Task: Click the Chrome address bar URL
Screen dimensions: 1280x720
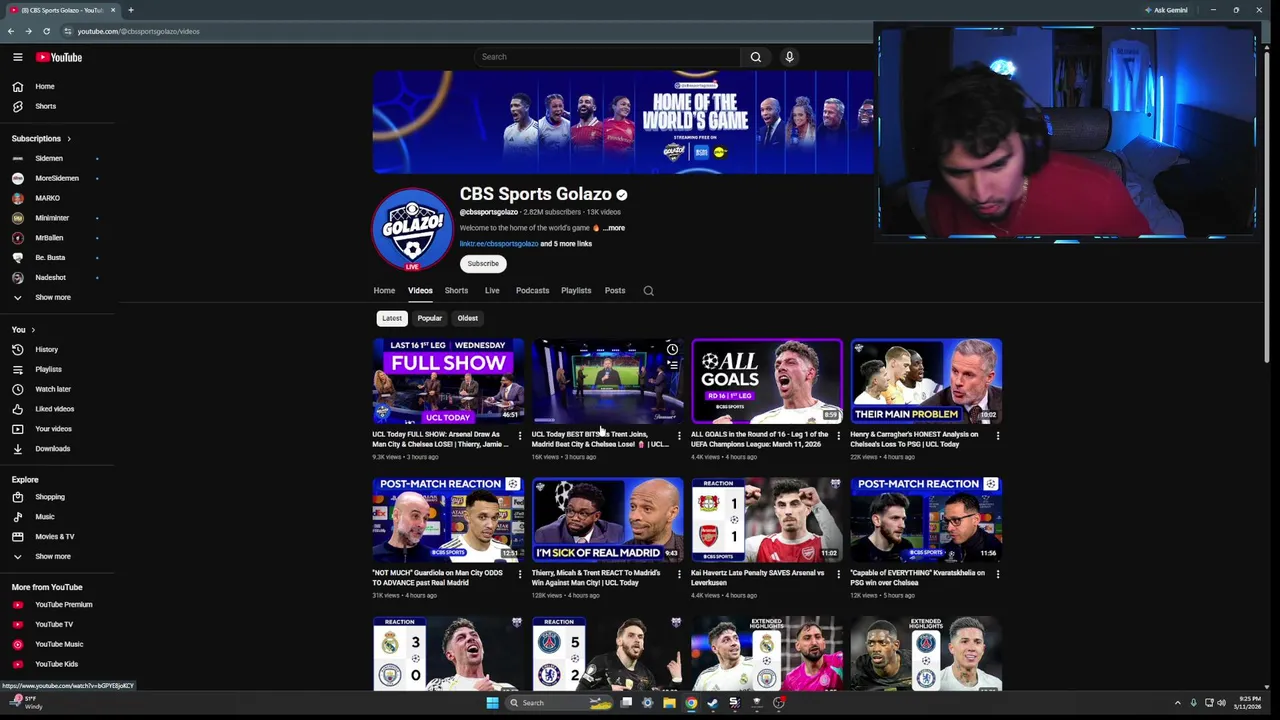Action: [x=139, y=31]
